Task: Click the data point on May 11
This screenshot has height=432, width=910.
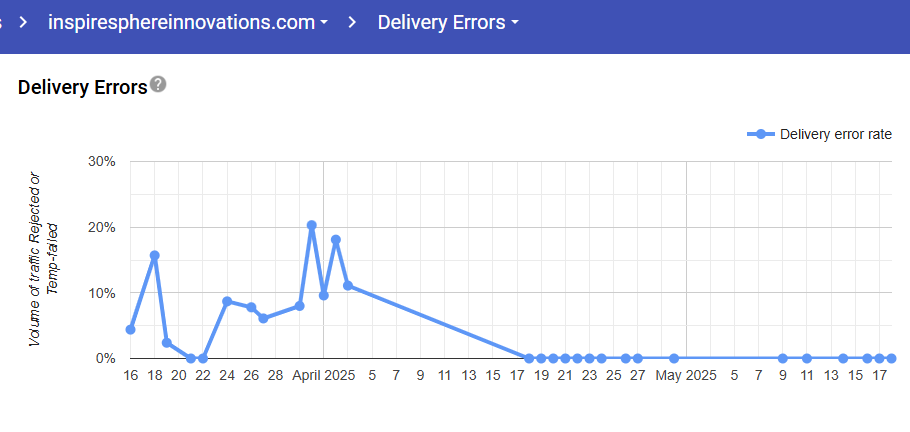Action: (x=806, y=357)
